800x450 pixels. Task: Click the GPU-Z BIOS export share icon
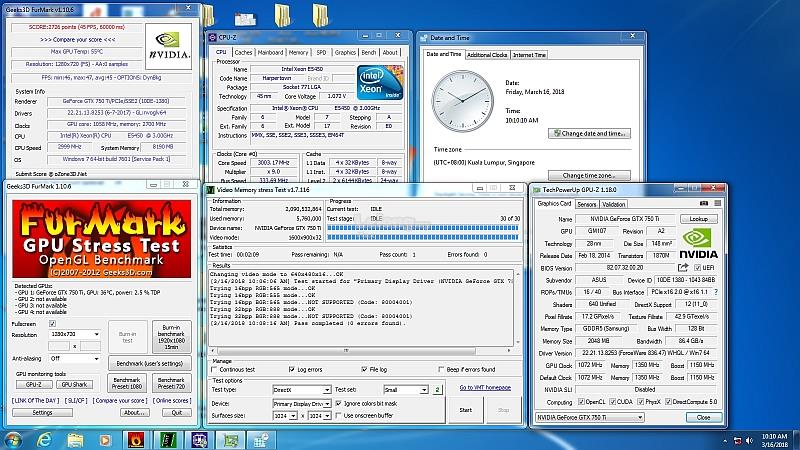click(683, 267)
